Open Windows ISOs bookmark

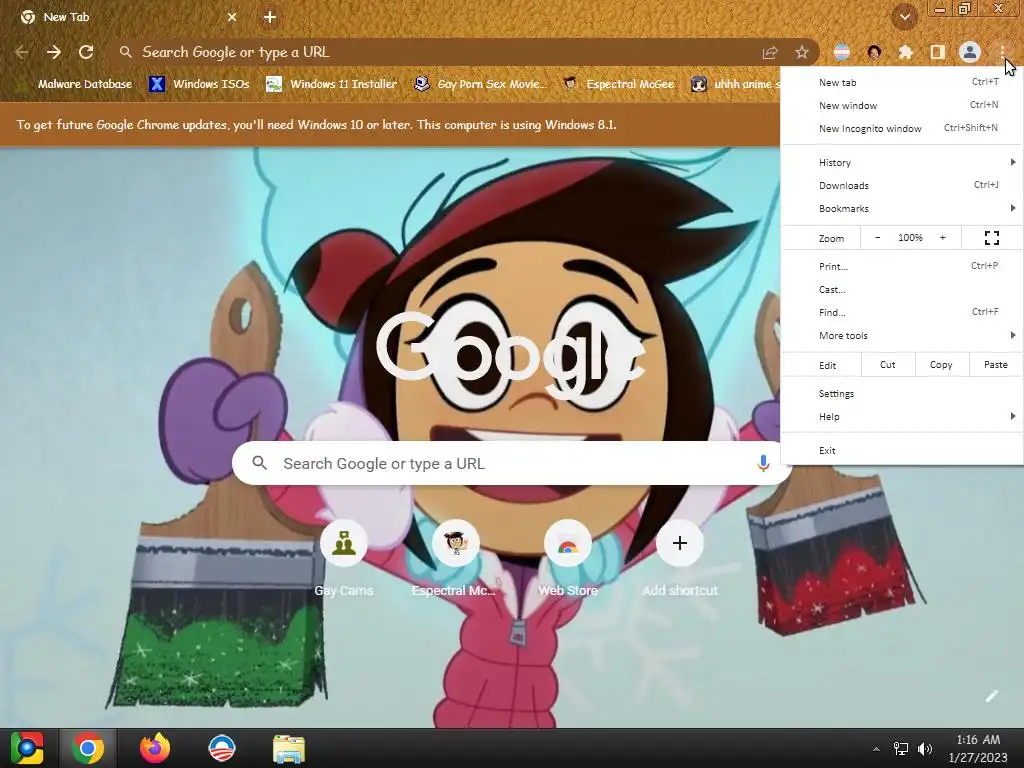[200, 84]
